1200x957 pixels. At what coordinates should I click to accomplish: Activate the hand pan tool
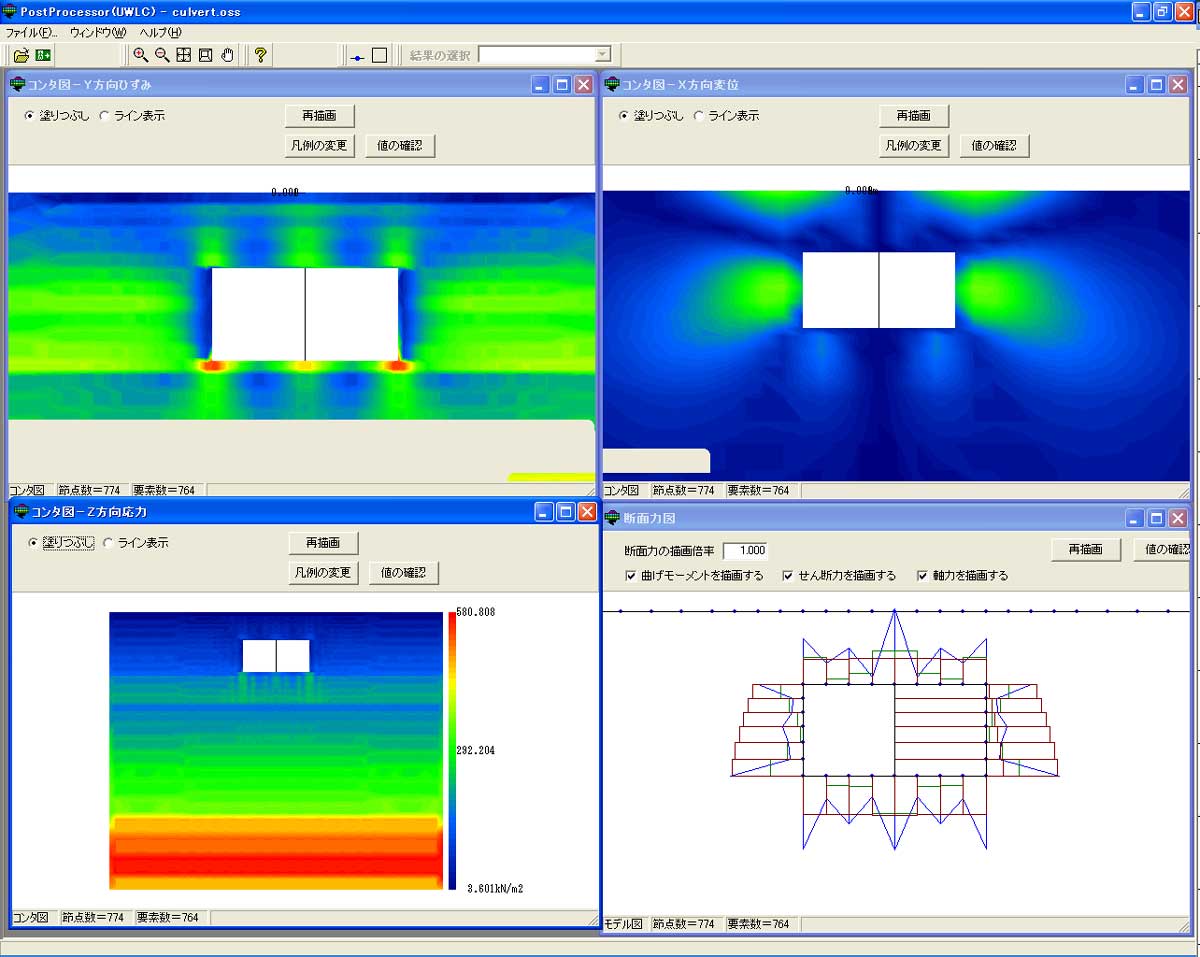click(x=227, y=55)
